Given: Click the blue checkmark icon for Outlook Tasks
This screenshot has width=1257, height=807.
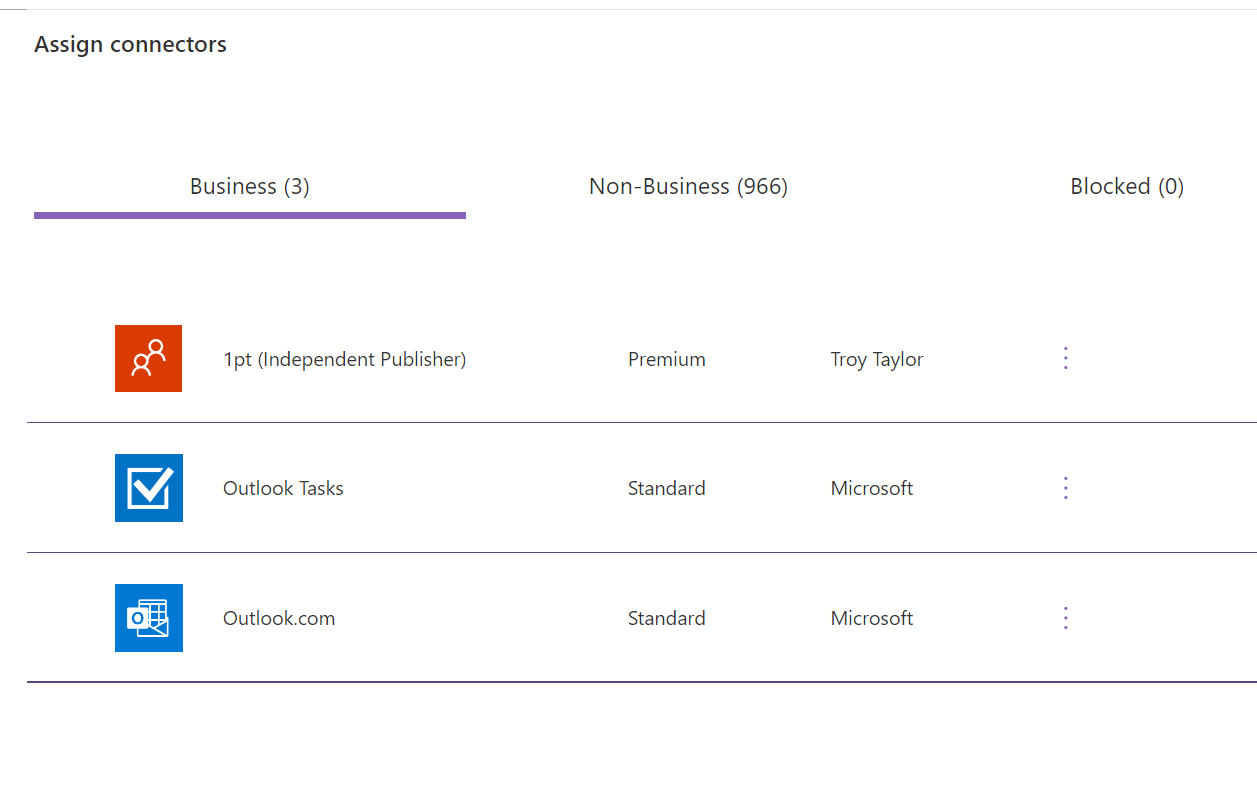Looking at the screenshot, I should [x=148, y=488].
